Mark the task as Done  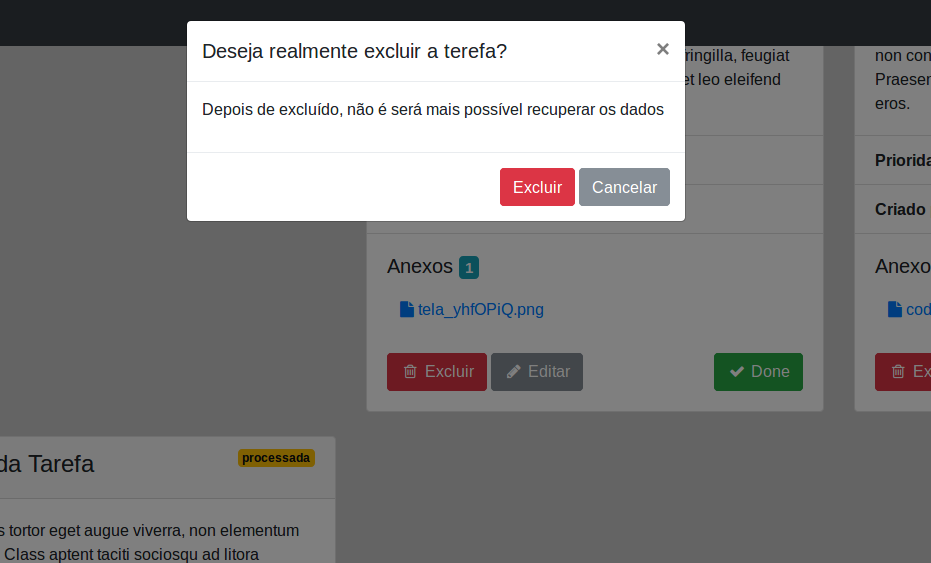click(x=758, y=372)
